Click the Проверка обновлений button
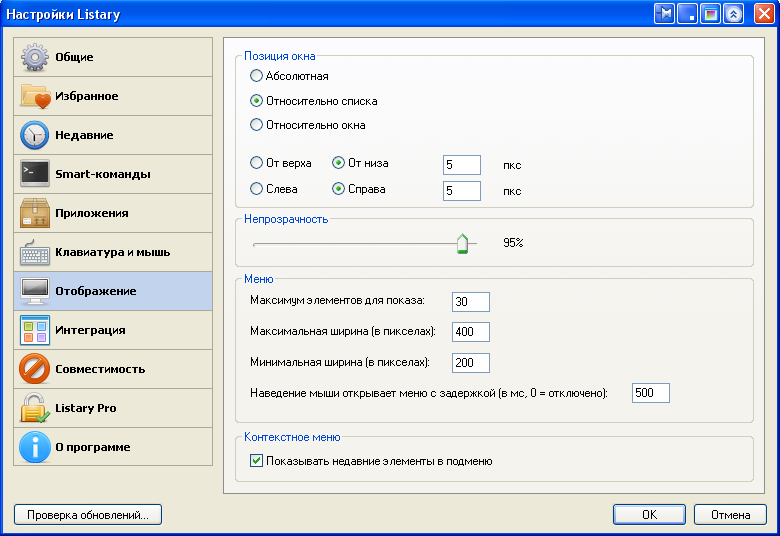This screenshot has width=780, height=536. [88, 515]
